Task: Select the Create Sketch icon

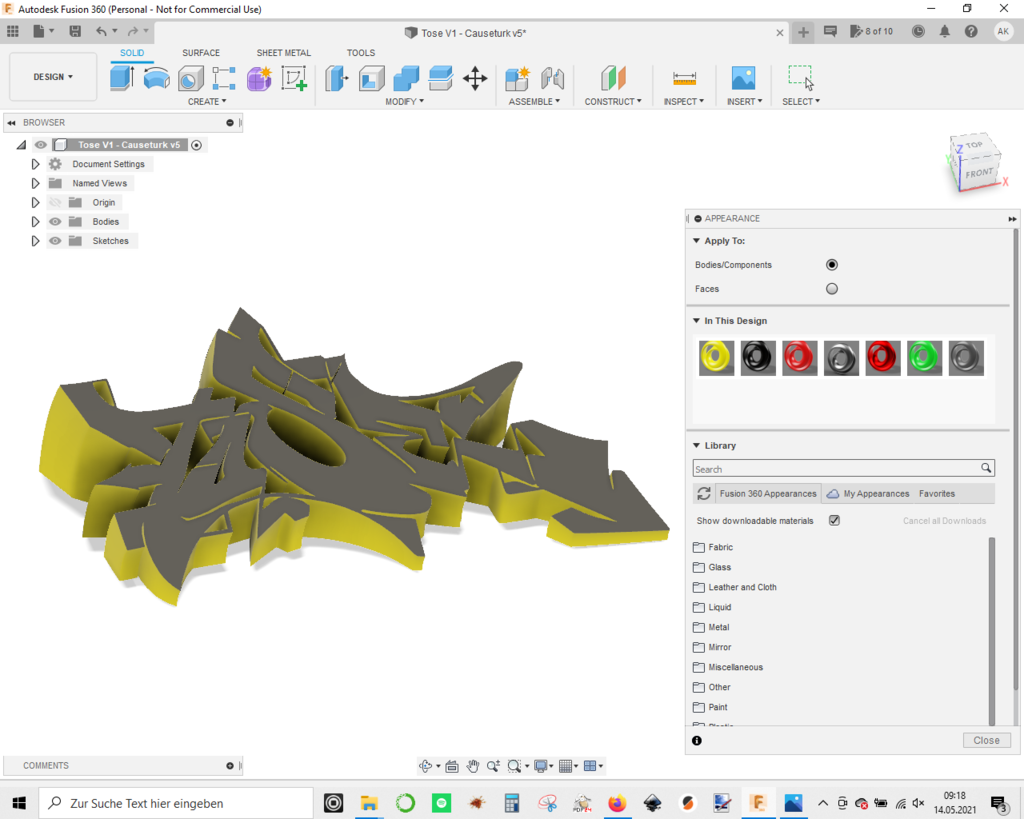Action: click(293, 78)
